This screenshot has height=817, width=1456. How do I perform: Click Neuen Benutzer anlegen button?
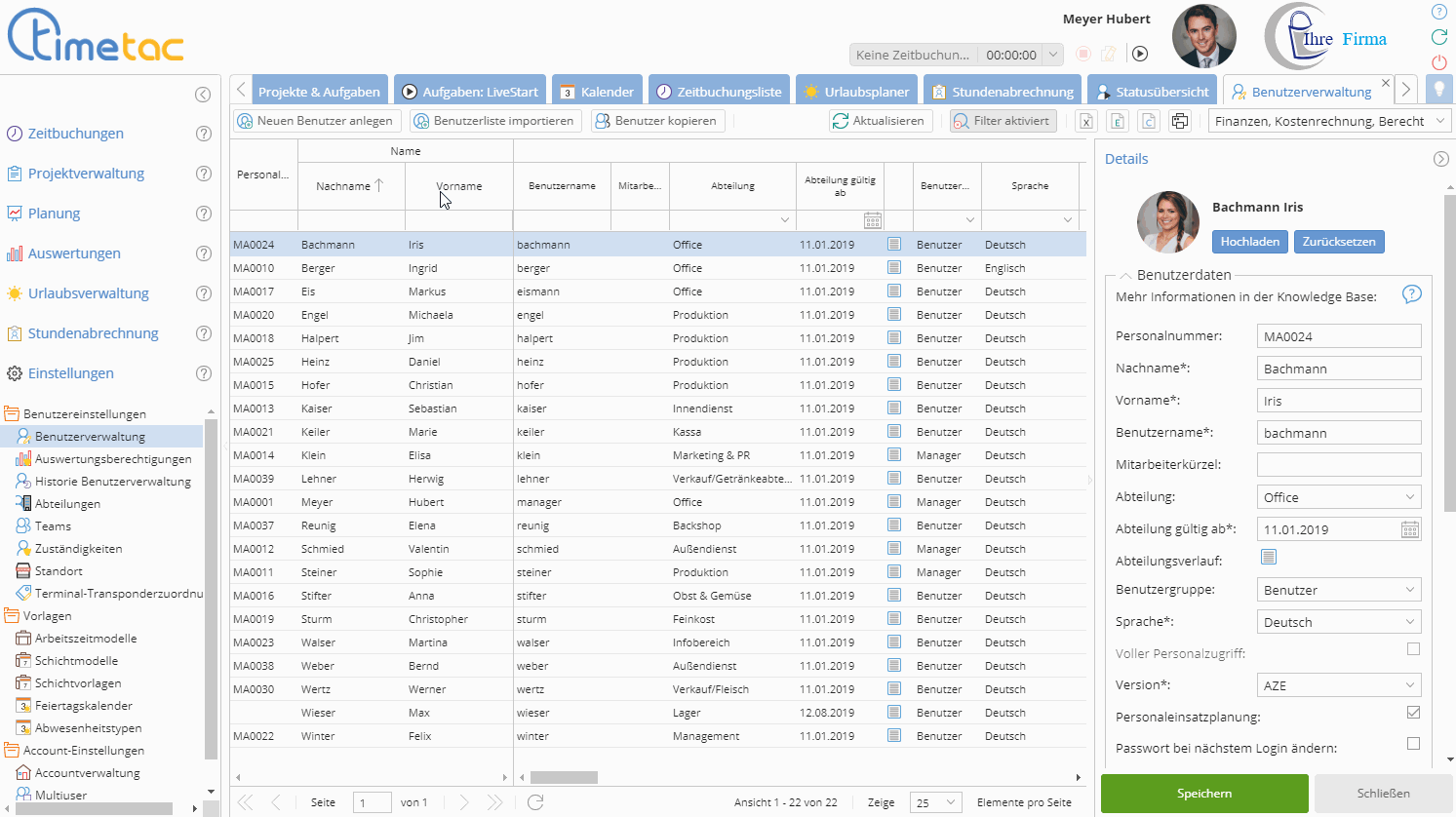pyautogui.click(x=315, y=121)
